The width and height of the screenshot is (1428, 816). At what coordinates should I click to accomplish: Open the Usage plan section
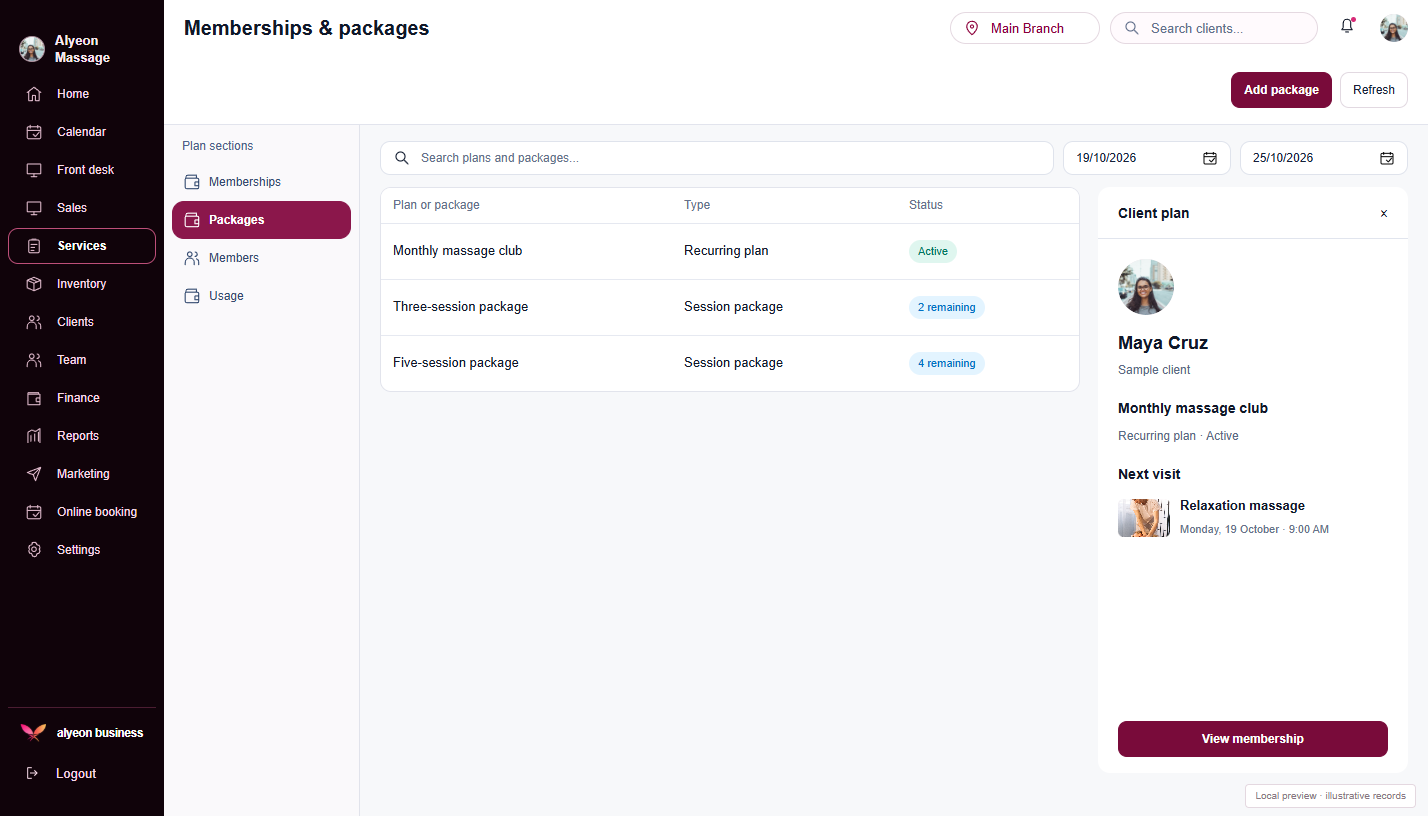[261, 296]
